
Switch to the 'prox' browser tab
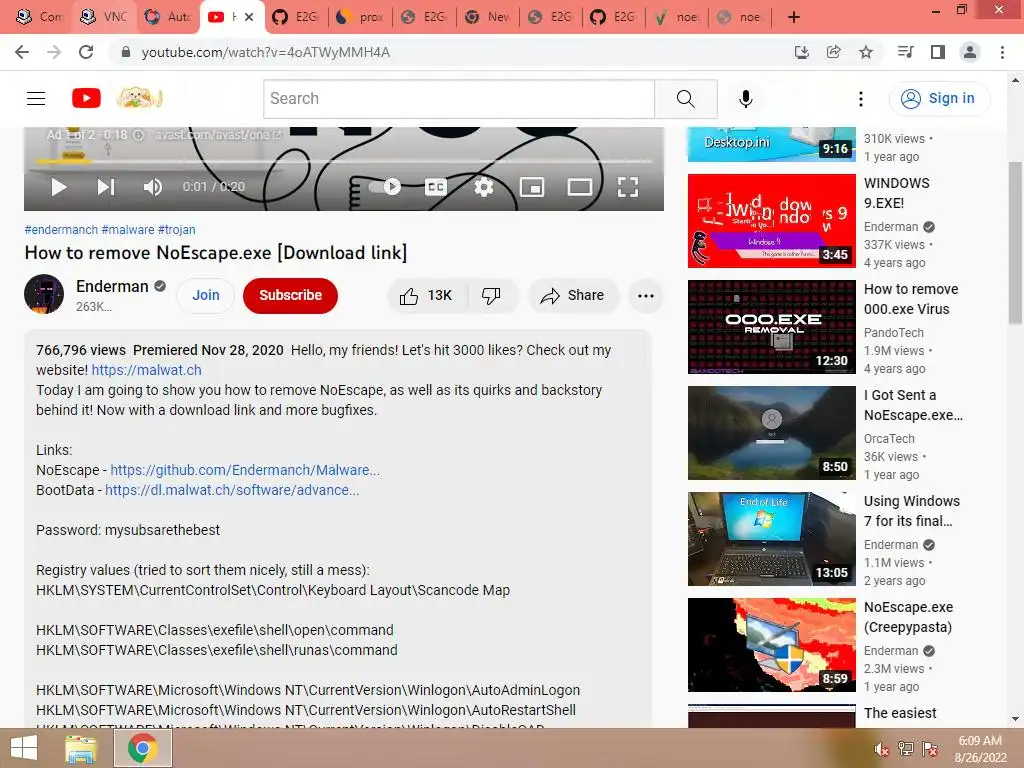point(361,17)
